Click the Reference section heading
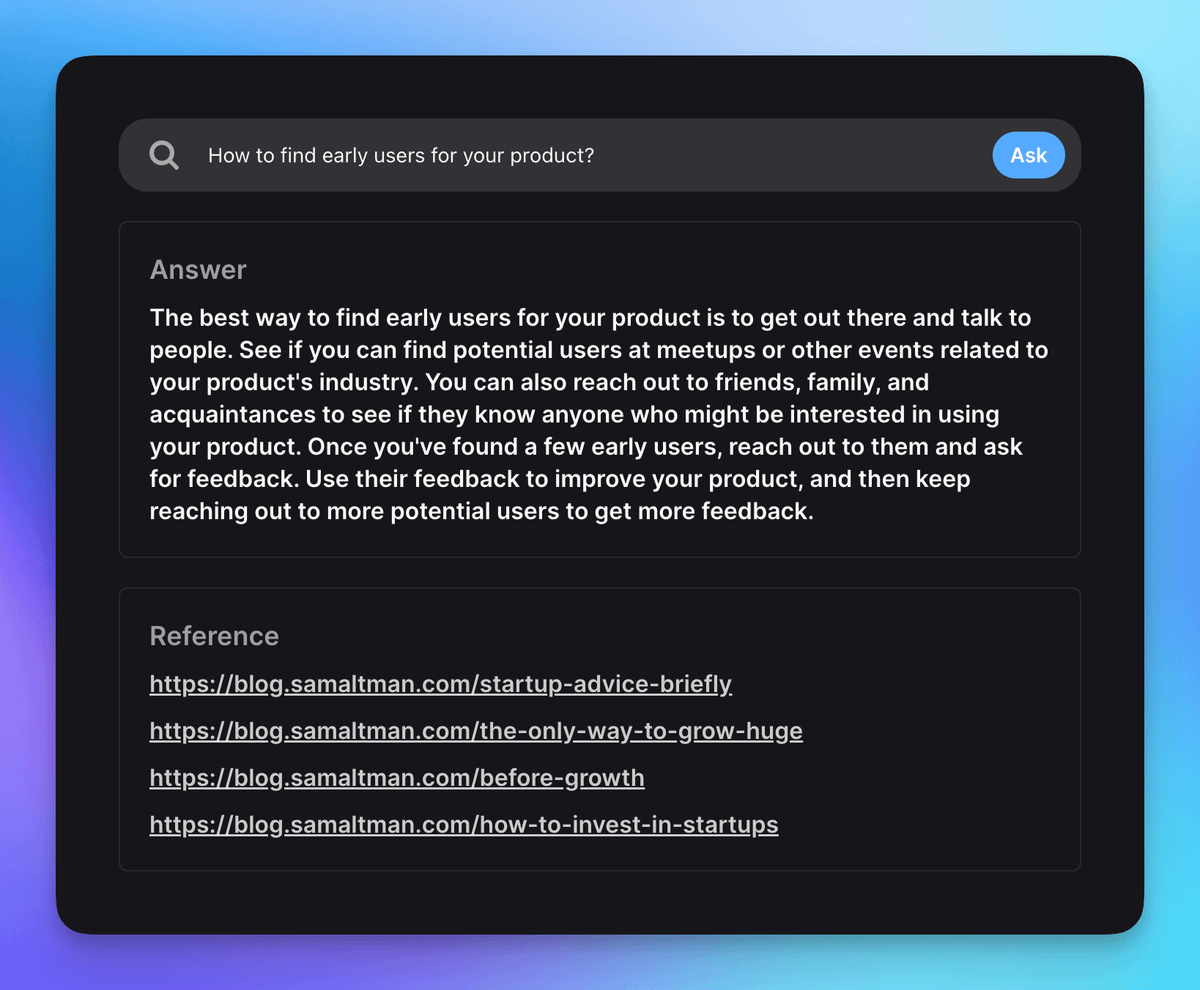Screen dimensions: 1200x990 214,636
